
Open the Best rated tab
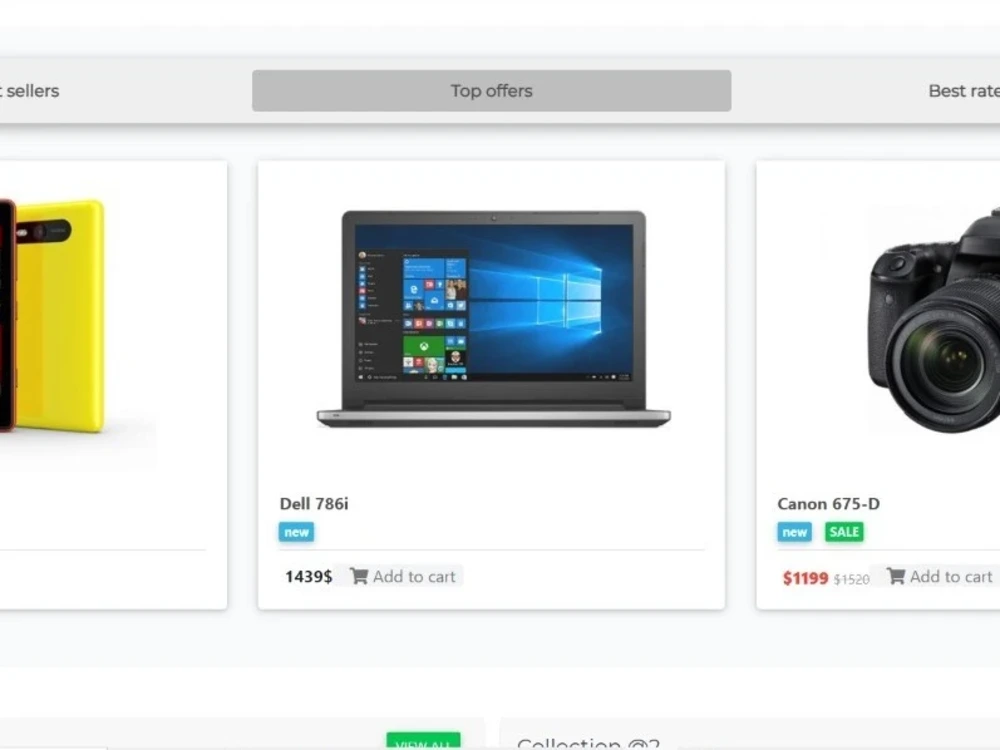tap(964, 91)
